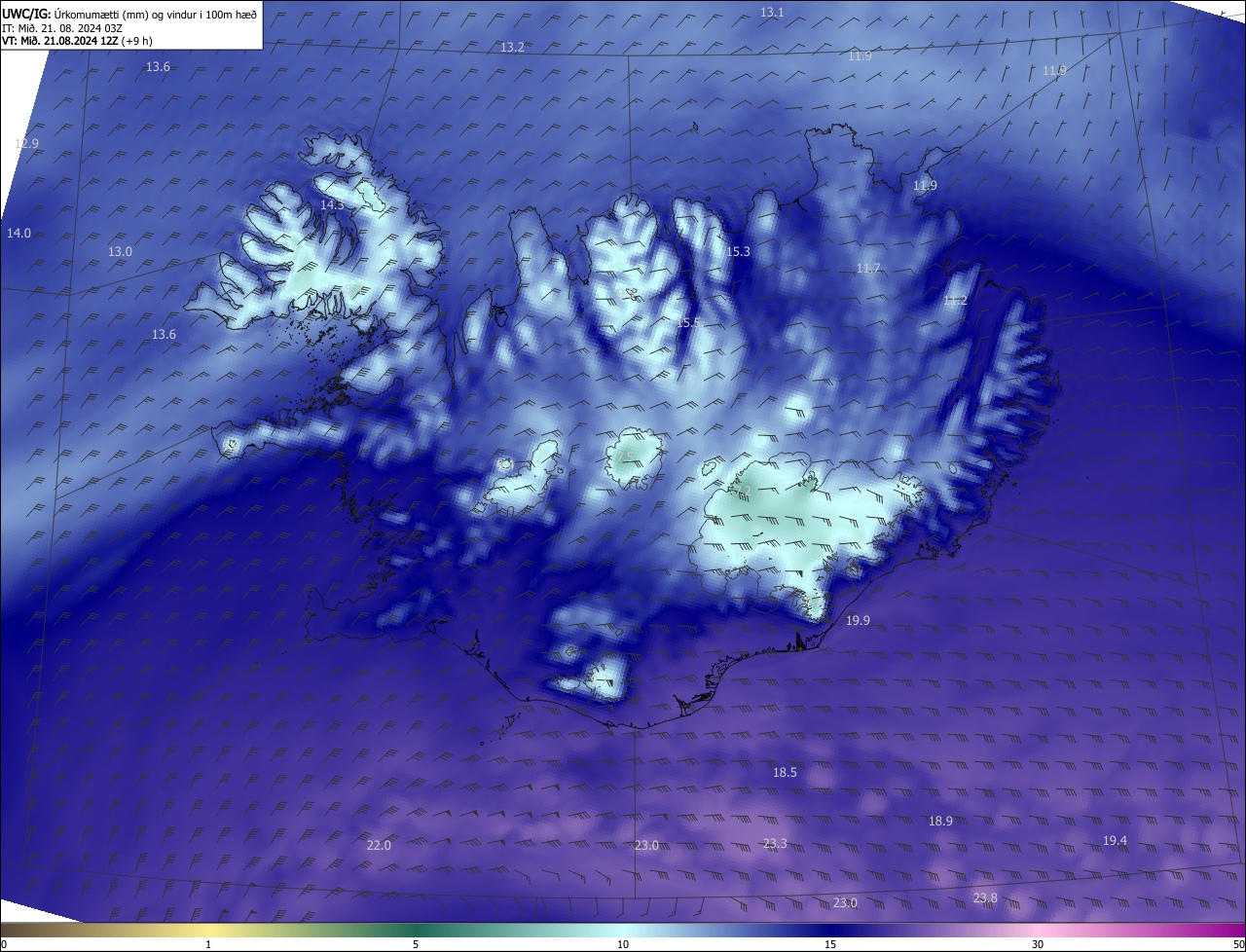Click the 14.0 value label
Screen dimensions: 1246x952
tap(18, 233)
